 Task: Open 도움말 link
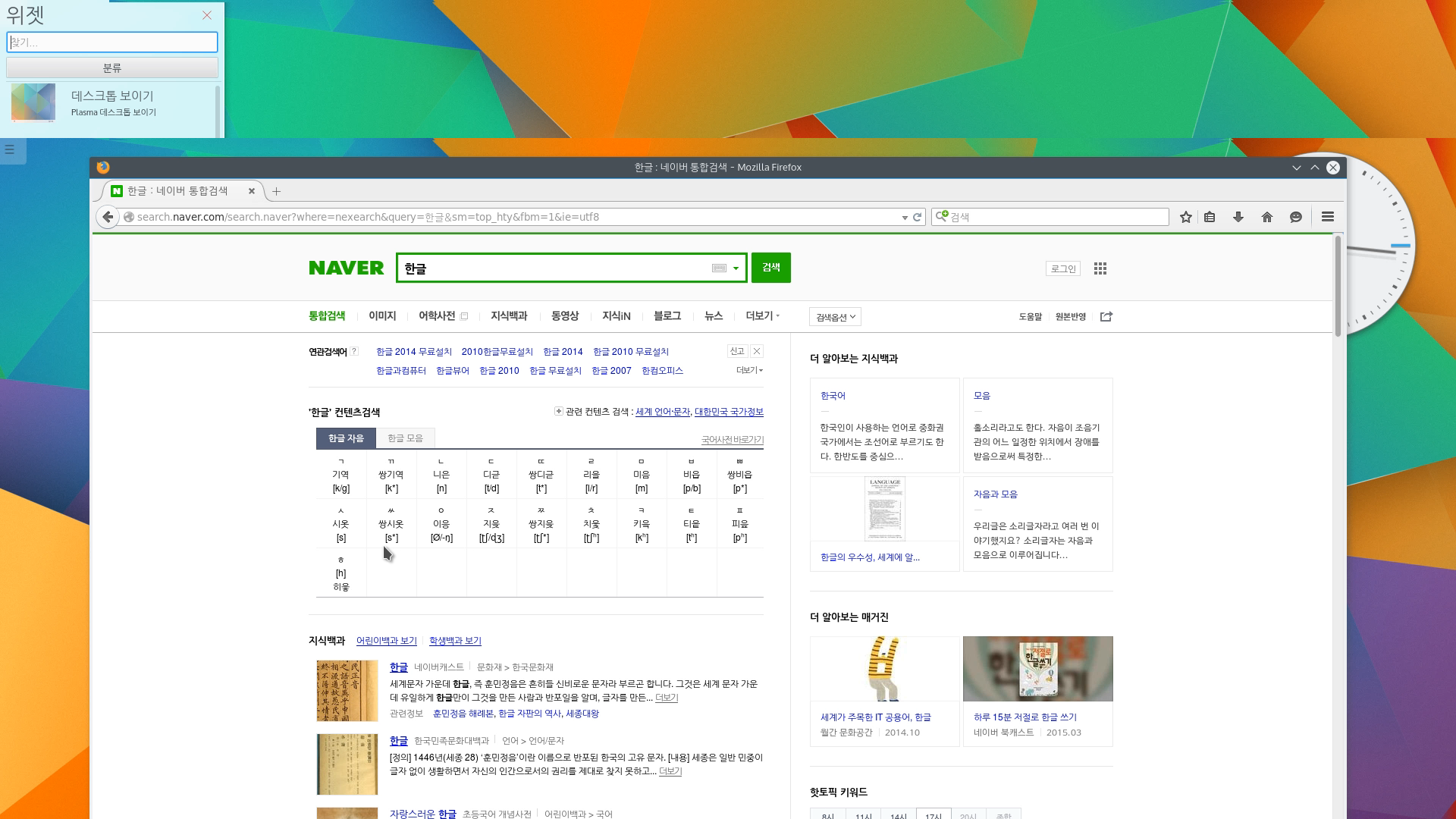click(x=1030, y=317)
